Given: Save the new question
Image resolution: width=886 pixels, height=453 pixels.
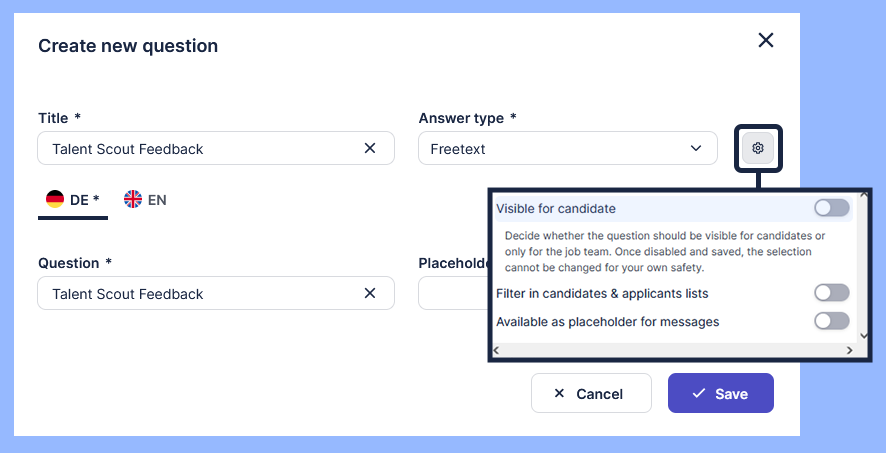Looking at the screenshot, I should pyautogui.click(x=720, y=393).
